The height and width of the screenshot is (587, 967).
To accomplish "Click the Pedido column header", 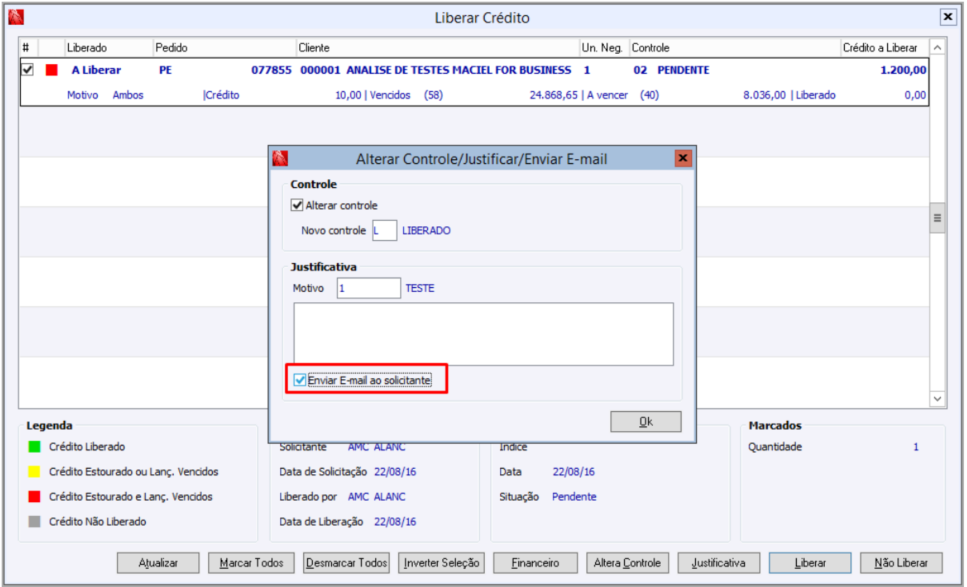I will pyautogui.click(x=225, y=47).
